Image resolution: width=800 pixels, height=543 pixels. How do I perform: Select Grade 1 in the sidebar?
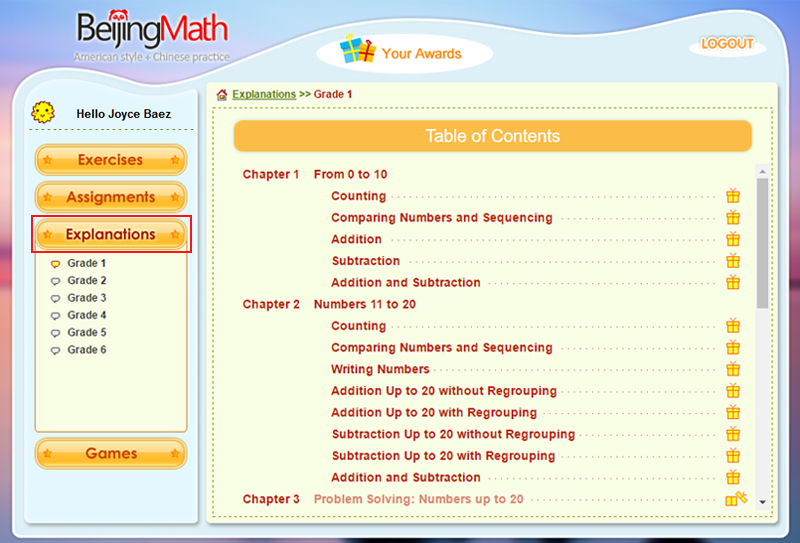pyautogui.click(x=87, y=263)
